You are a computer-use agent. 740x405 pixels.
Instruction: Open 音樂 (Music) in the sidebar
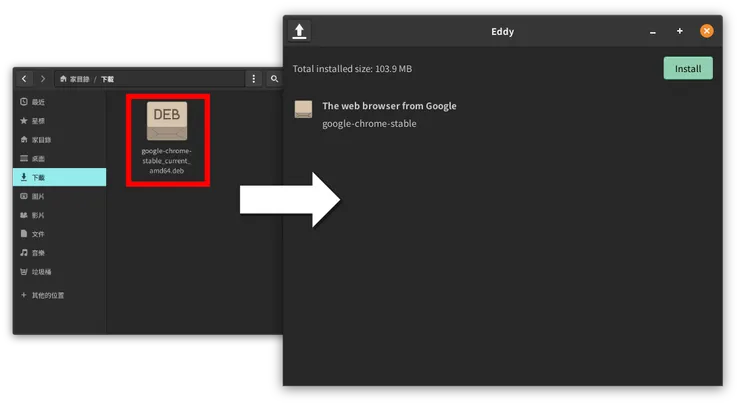pos(59,253)
